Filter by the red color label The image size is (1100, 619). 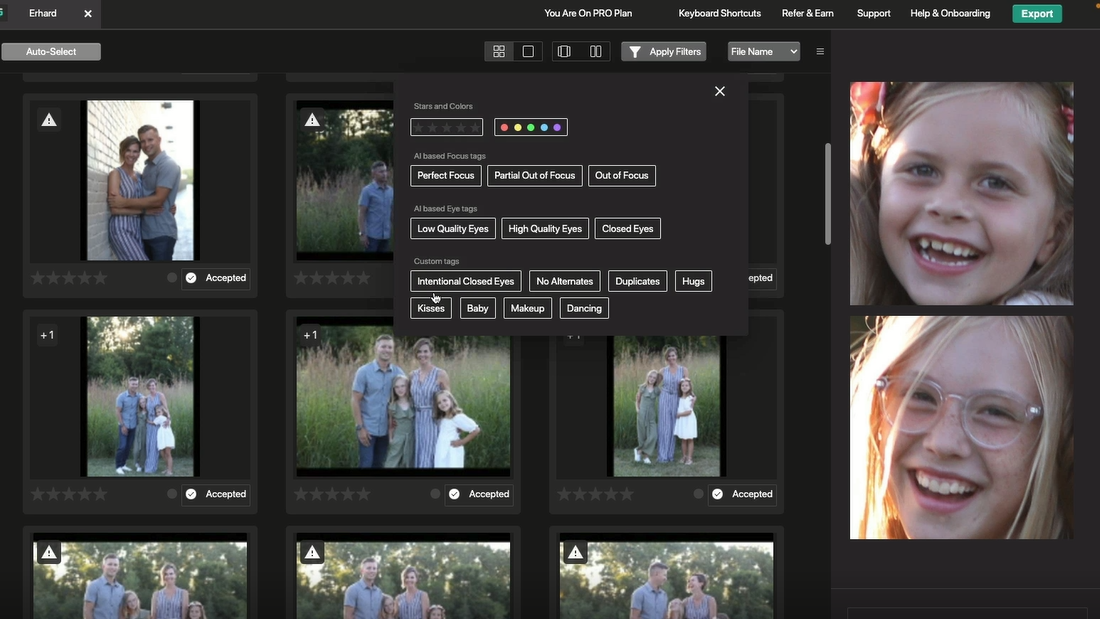point(504,128)
